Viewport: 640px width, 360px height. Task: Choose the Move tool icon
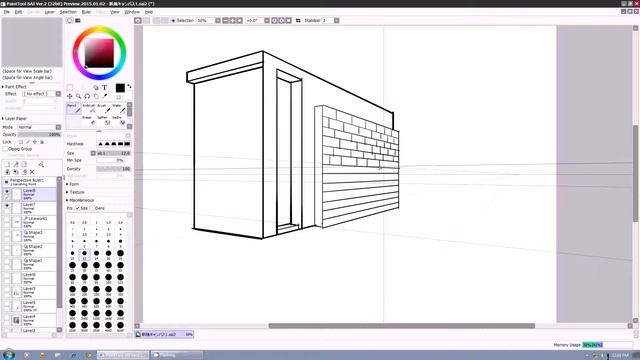click(70, 96)
